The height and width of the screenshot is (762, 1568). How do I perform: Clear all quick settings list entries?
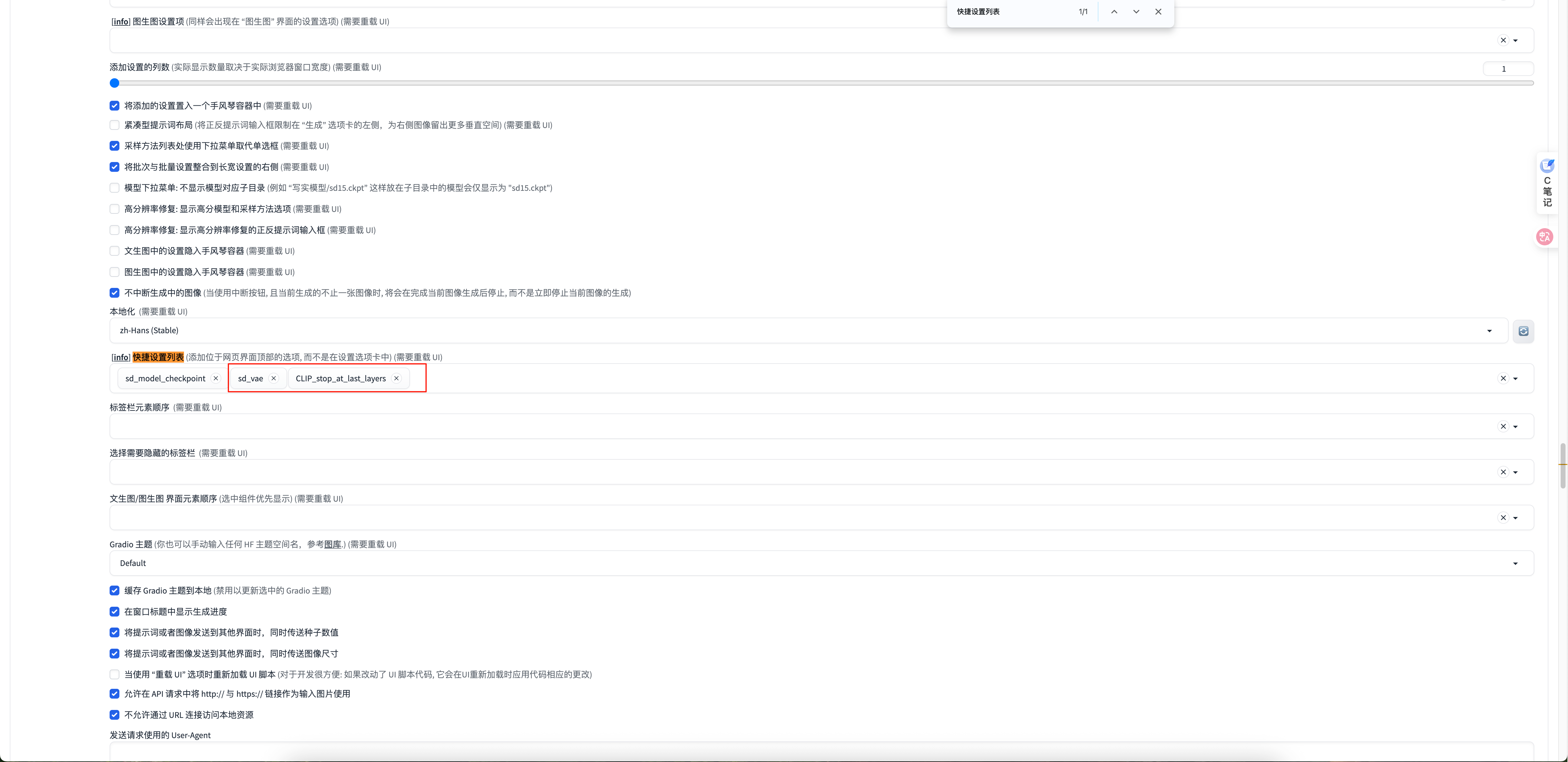(1503, 378)
